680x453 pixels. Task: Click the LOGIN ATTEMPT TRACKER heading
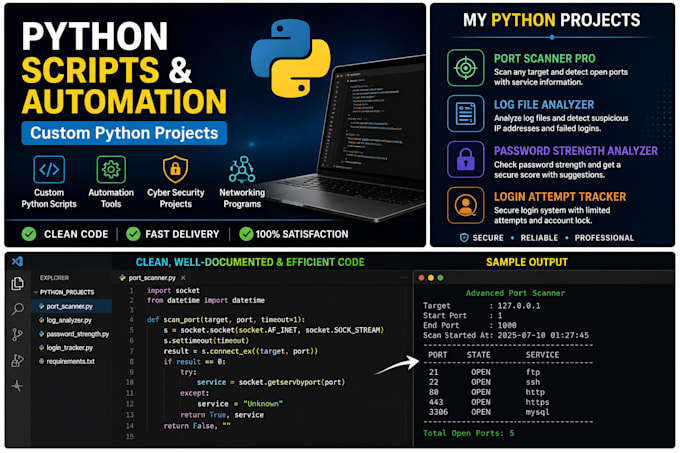pos(560,197)
